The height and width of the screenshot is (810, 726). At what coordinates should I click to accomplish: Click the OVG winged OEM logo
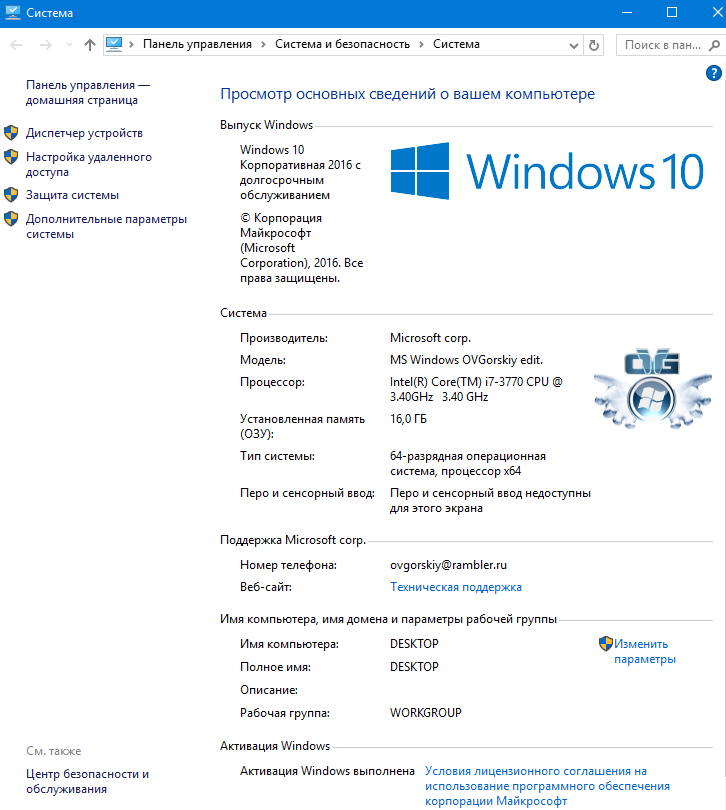(x=653, y=388)
